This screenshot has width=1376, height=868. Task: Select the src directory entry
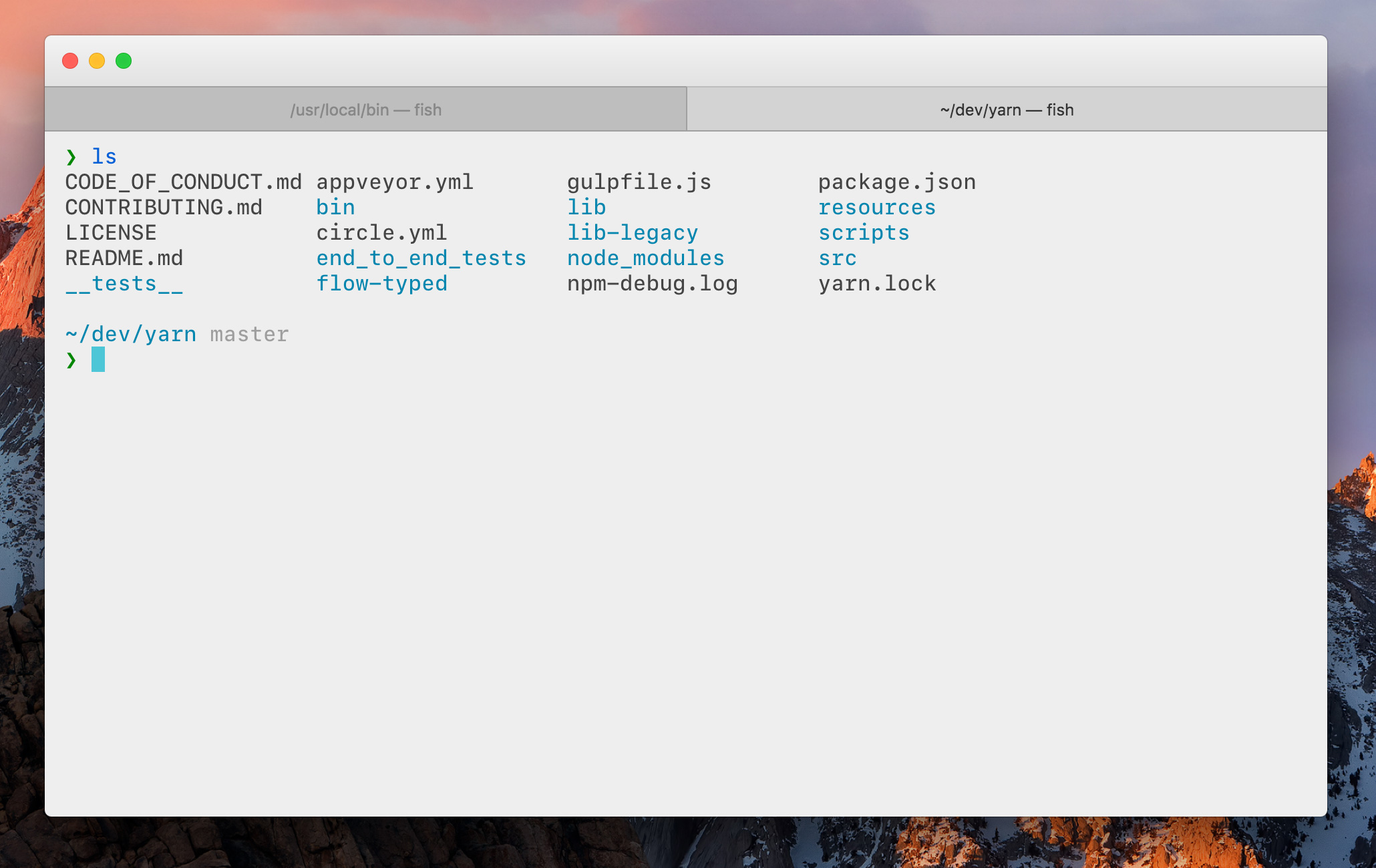pos(838,258)
